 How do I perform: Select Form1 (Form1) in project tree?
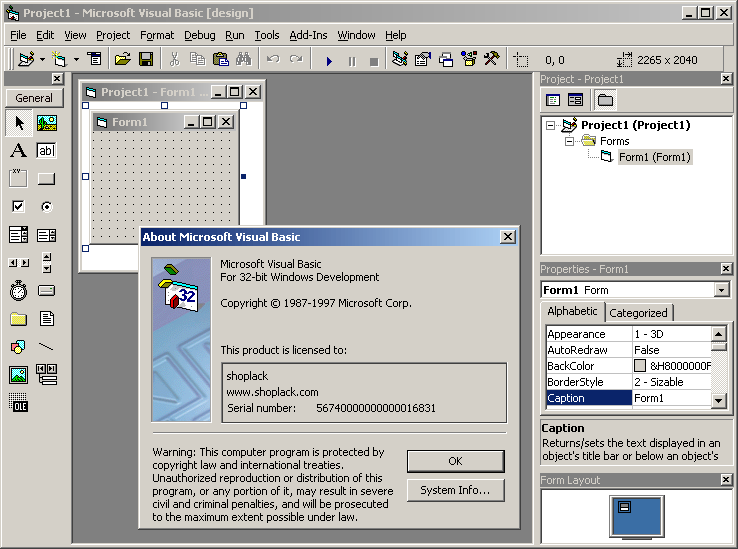click(654, 157)
